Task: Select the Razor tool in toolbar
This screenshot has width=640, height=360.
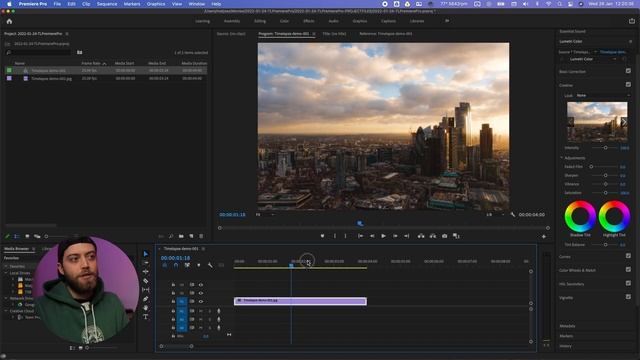Action: (x=146, y=281)
